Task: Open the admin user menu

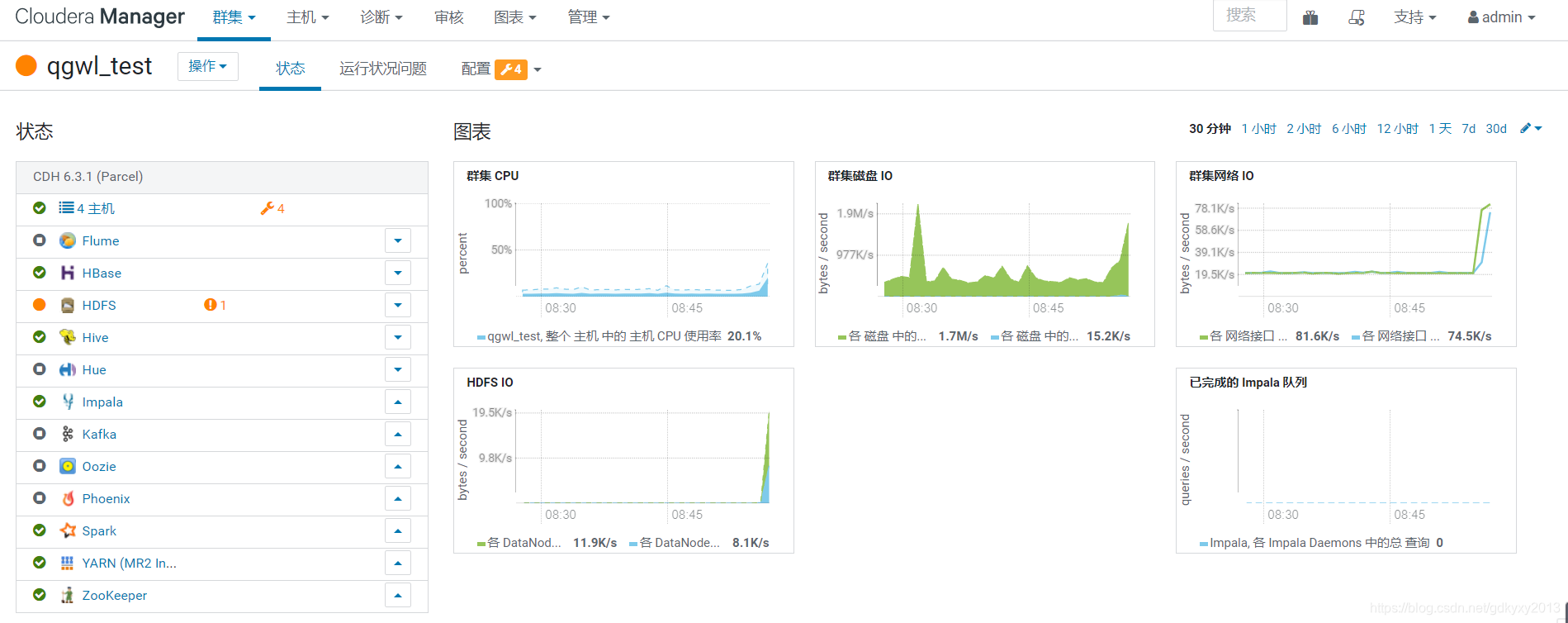Action: [1501, 17]
